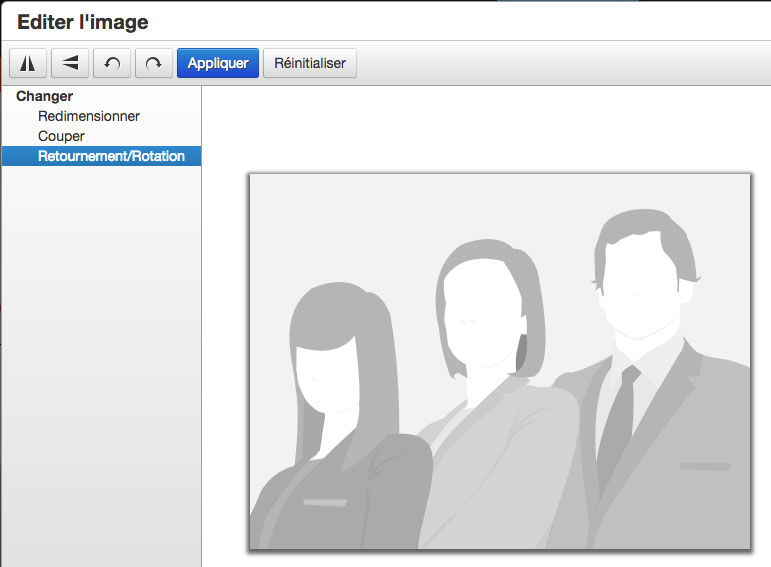Select the Changer section heading

pos(44,96)
